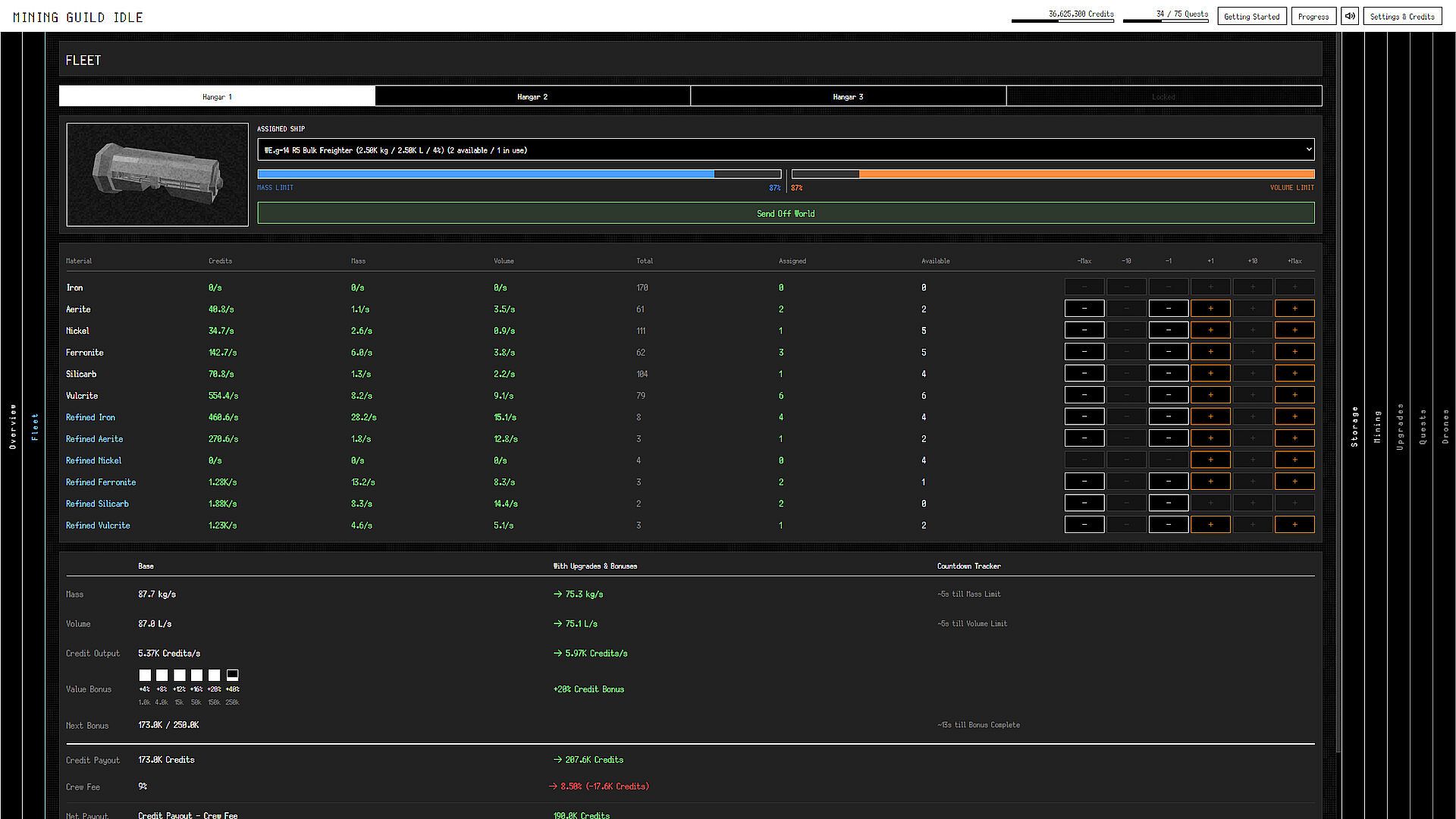The image size is (1456, 819).
Task: Remove one Refined Silicarb from cargo
Action: 1169,504
